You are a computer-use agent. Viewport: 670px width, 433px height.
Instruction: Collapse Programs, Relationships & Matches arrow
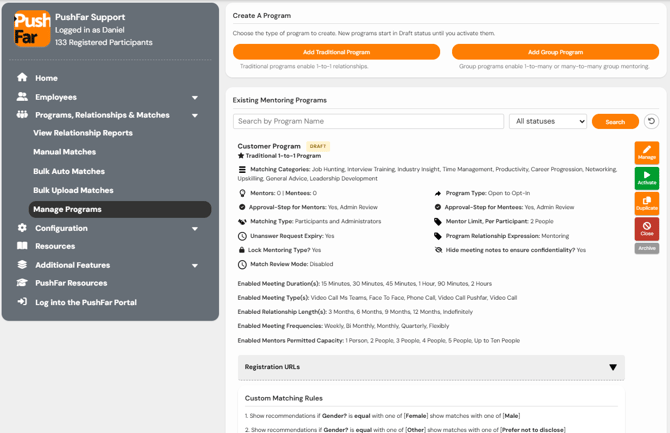195,115
